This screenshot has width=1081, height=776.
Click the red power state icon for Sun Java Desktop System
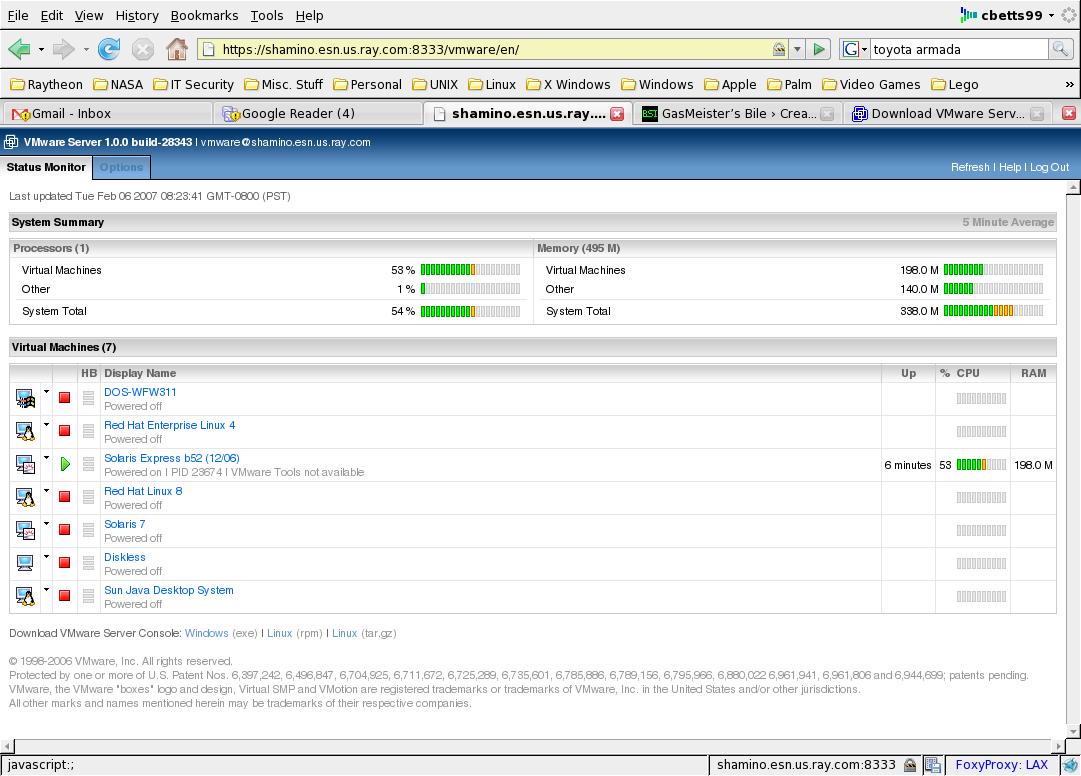(65, 595)
